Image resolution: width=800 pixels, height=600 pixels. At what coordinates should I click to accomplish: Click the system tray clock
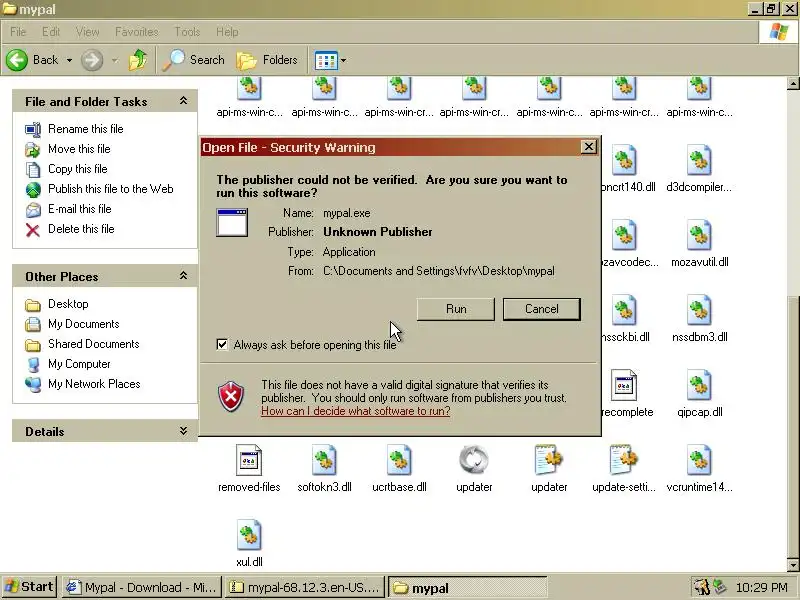click(762, 588)
